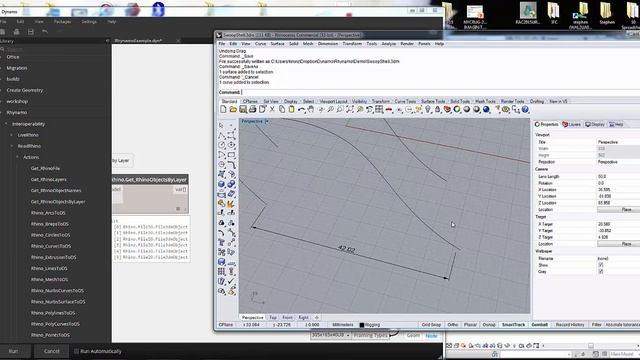
Task: Click the New file icon in Rhino toolbar
Action: click(x=223, y=109)
